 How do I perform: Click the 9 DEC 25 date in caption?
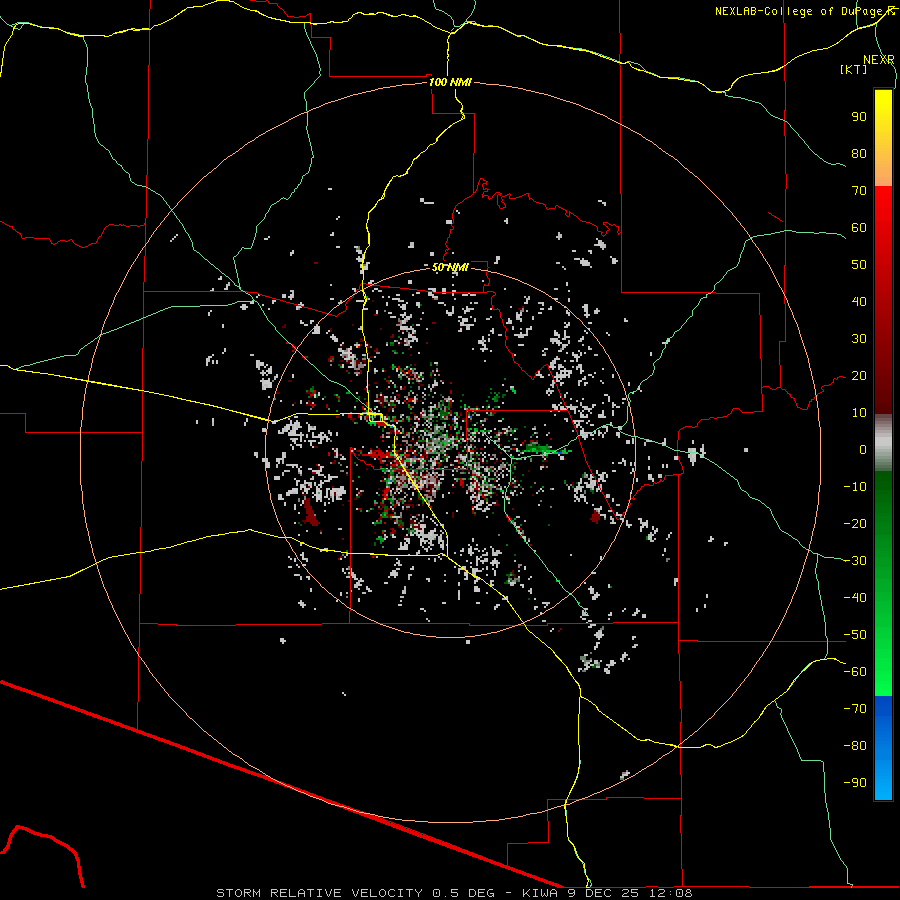(x=604, y=893)
